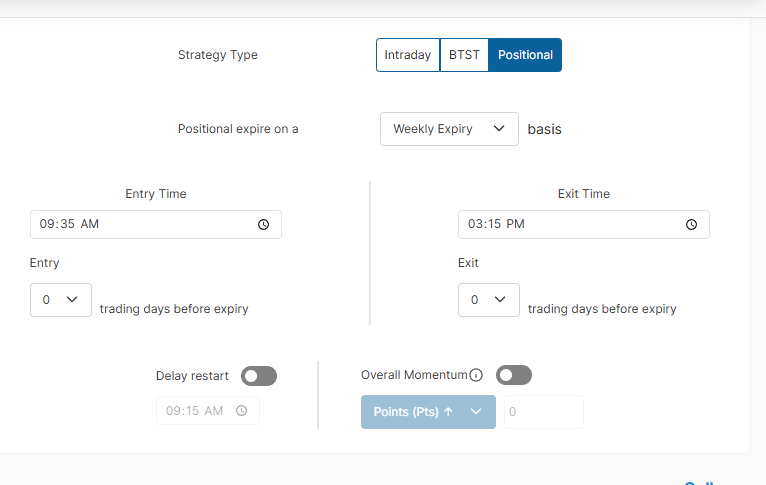
Task: Select the Intraday strategy type
Action: pos(408,55)
